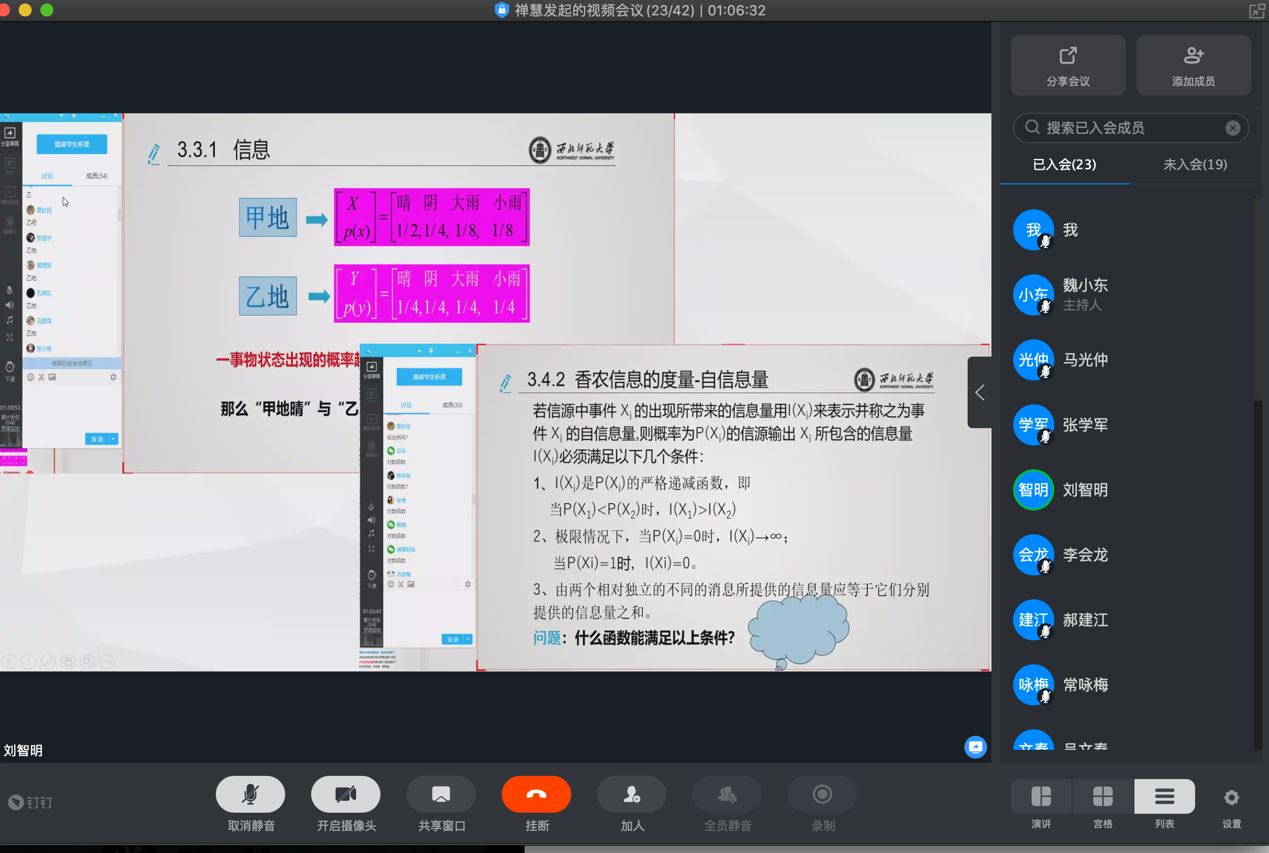The height and width of the screenshot is (853, 1269).
Task: Select 刘智明 in member list
Action: point(1126,490)
